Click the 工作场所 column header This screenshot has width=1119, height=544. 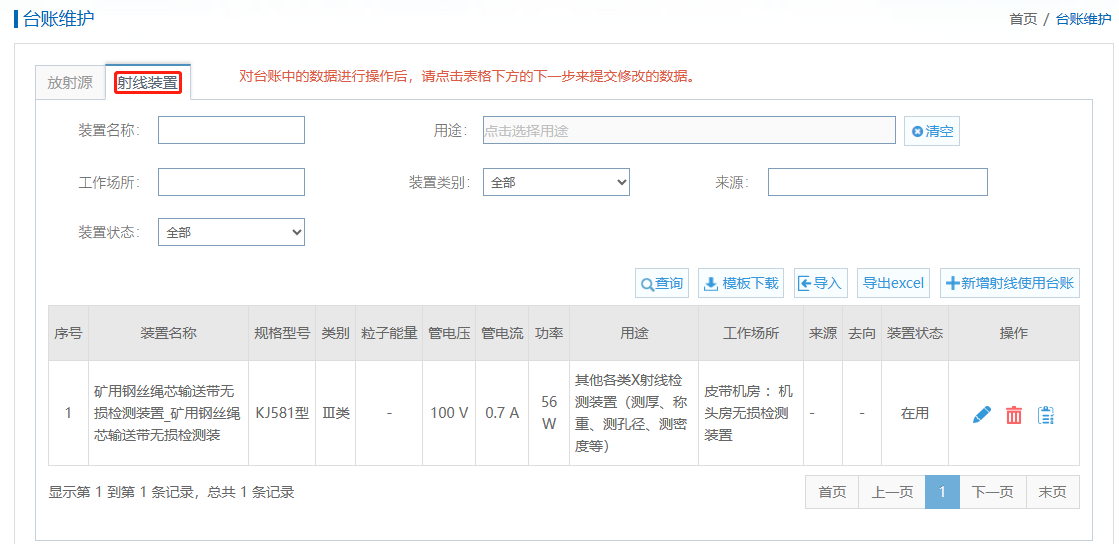pos(751,333)
